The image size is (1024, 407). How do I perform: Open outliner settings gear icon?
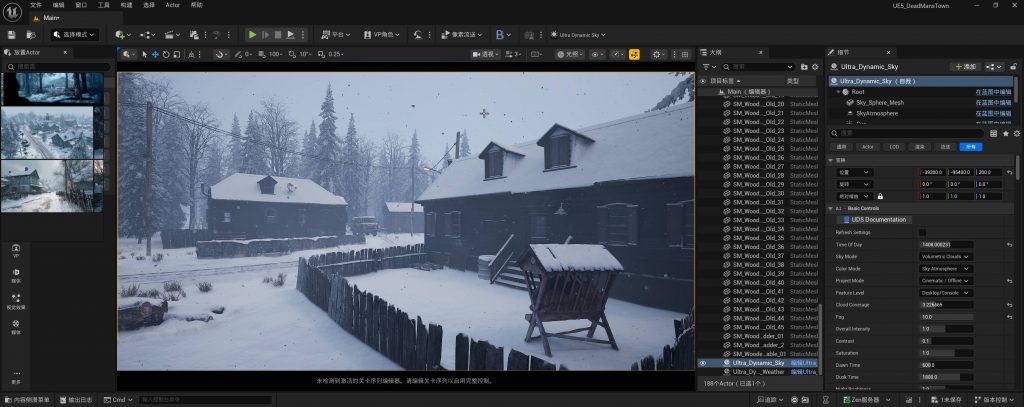tap(815, 66)
